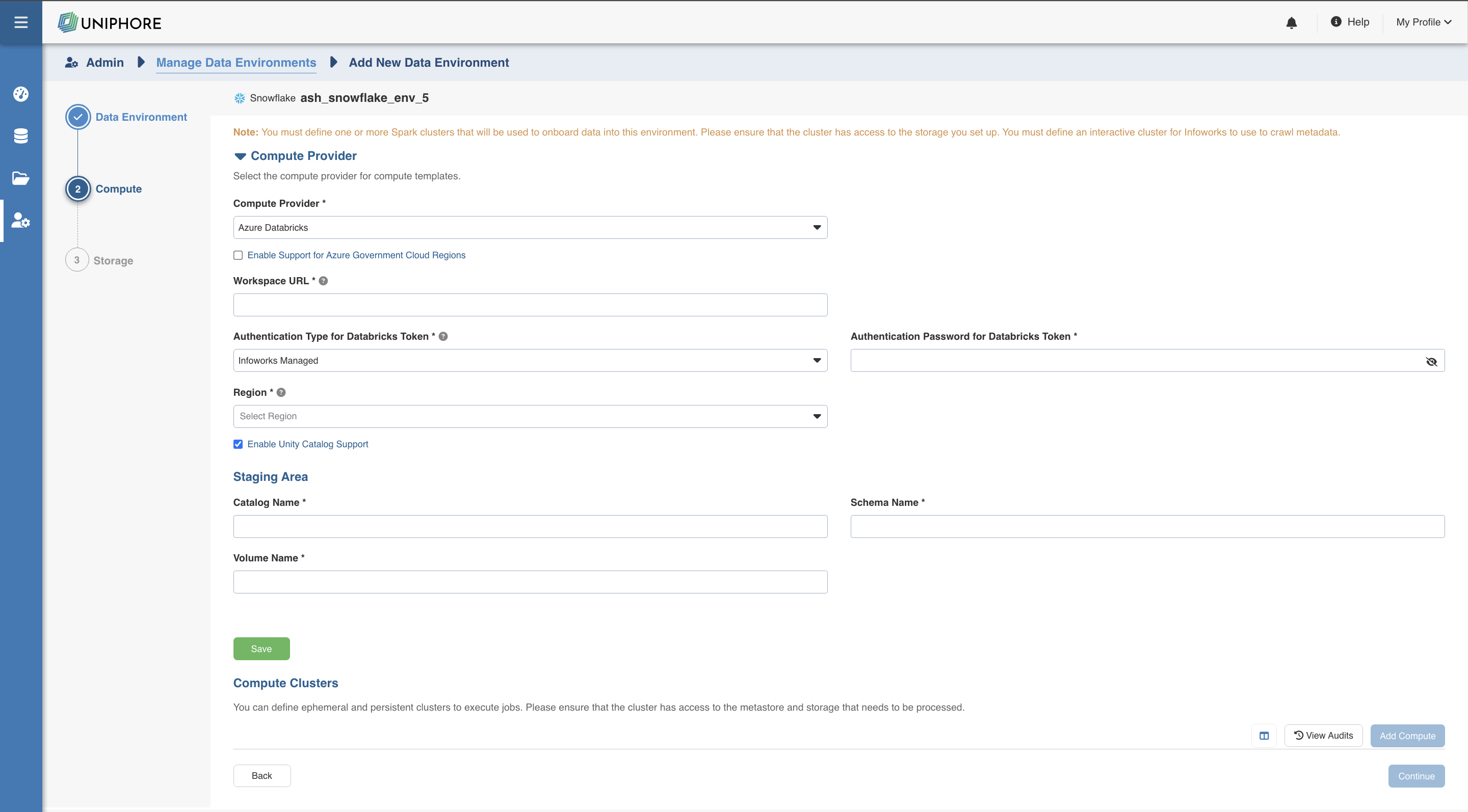Open the Compute Provider dropdown
The height and width of the screenshot is (812, 1468).
(x=530, y=228)
